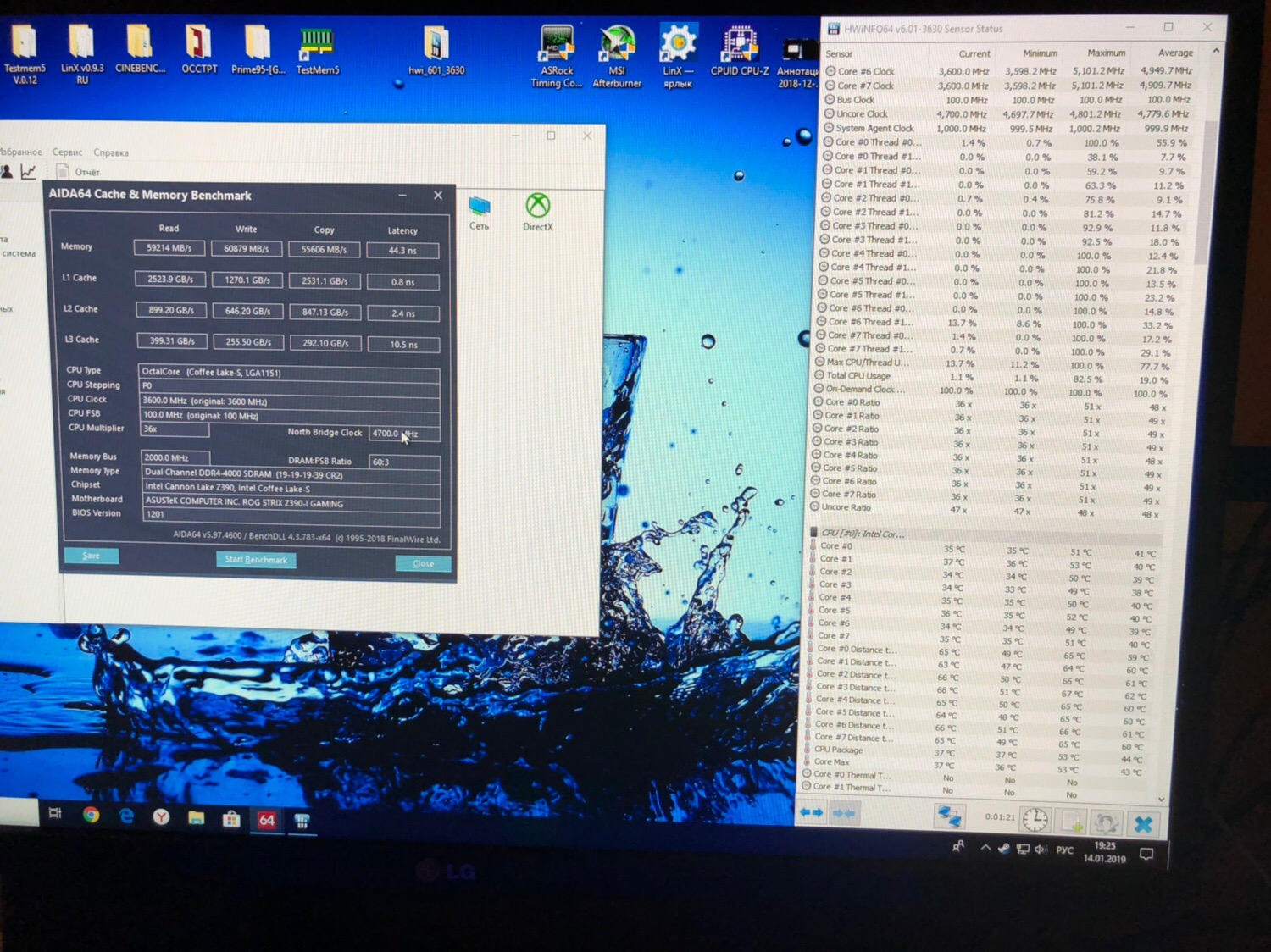Open the CINEBENCH desktop folder

point(140,51)
